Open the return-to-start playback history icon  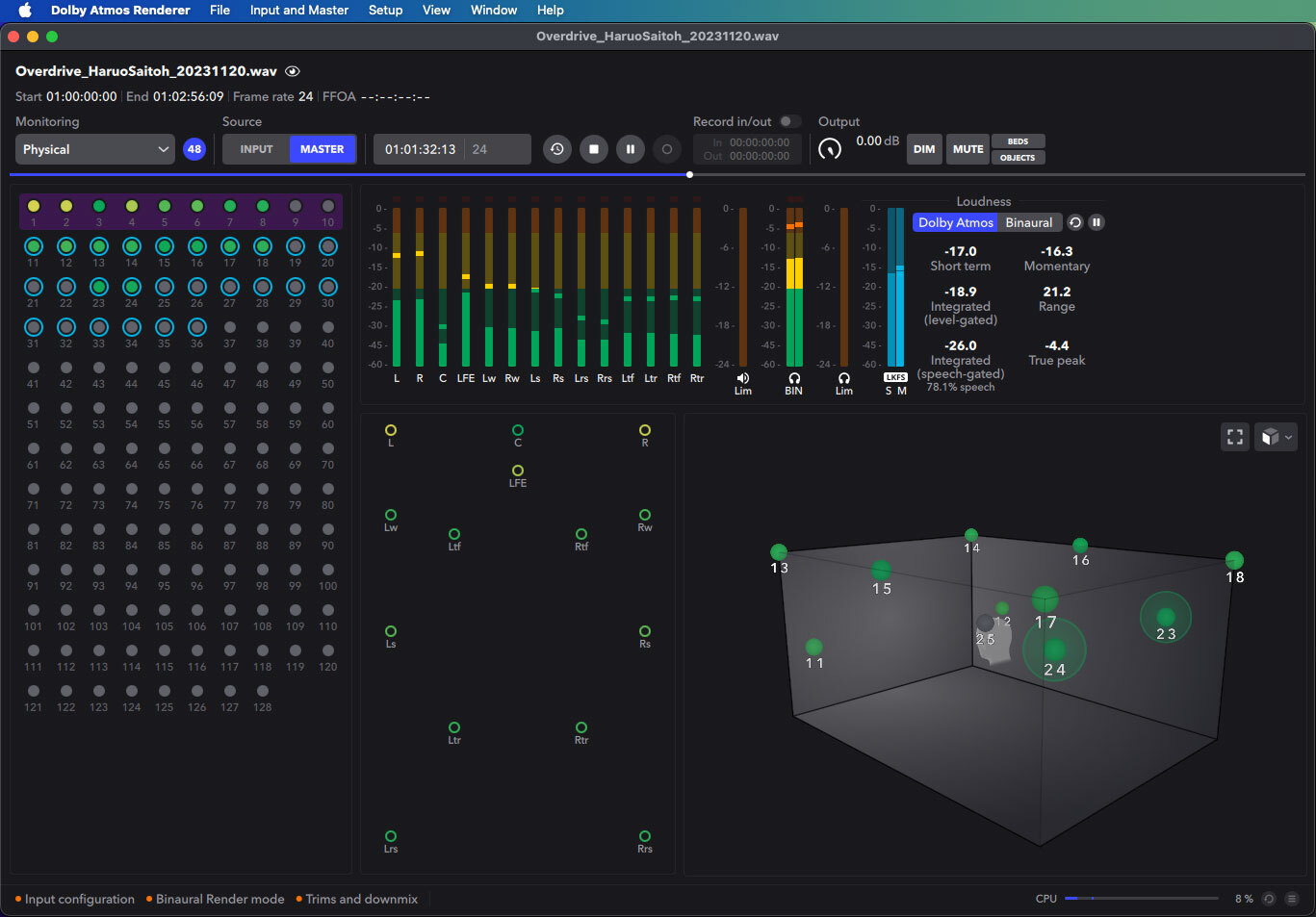pos(556,149)
